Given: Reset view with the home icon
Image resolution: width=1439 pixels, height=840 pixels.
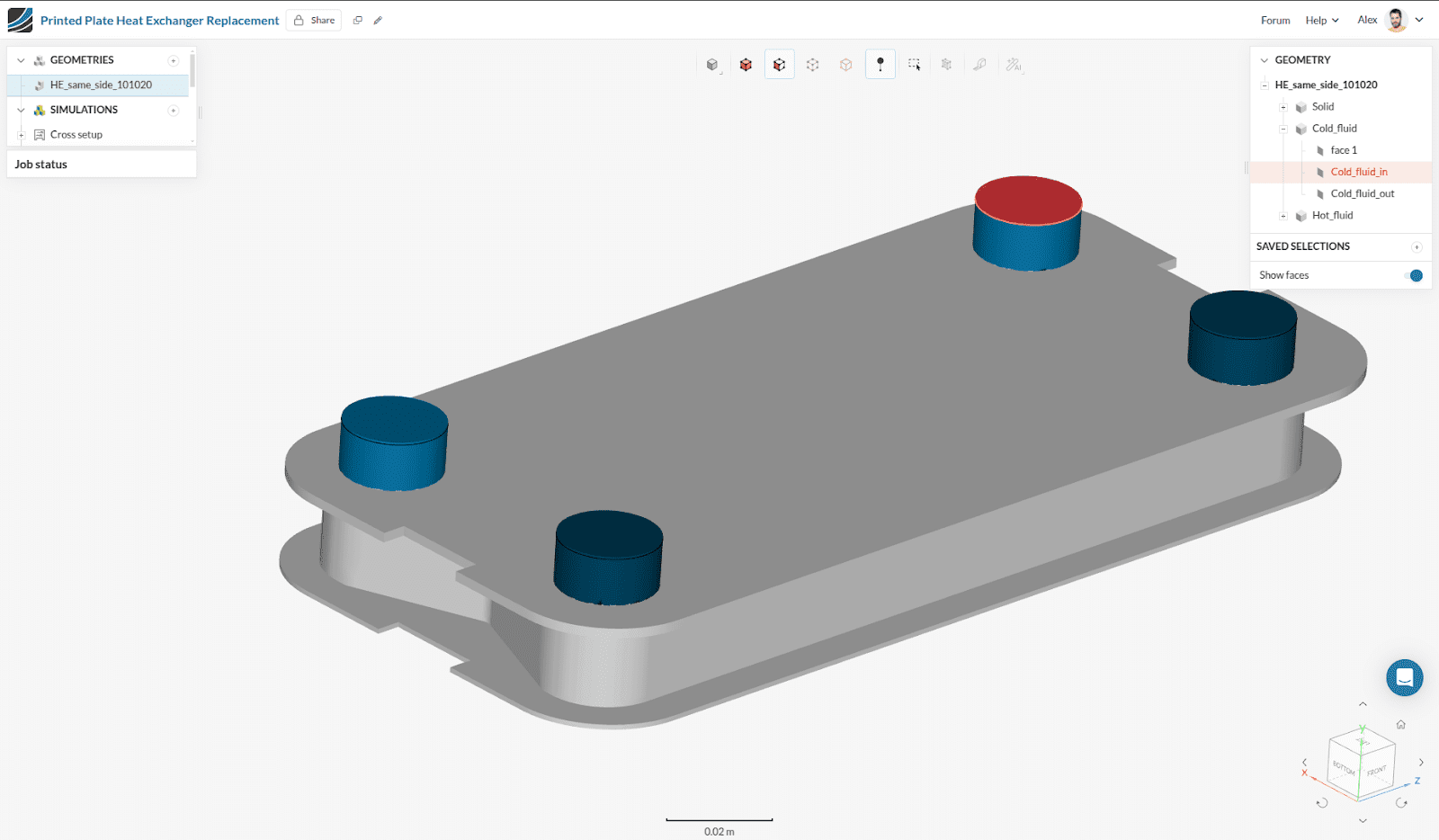Looking at the screenshot, I should click(1400, 725).
